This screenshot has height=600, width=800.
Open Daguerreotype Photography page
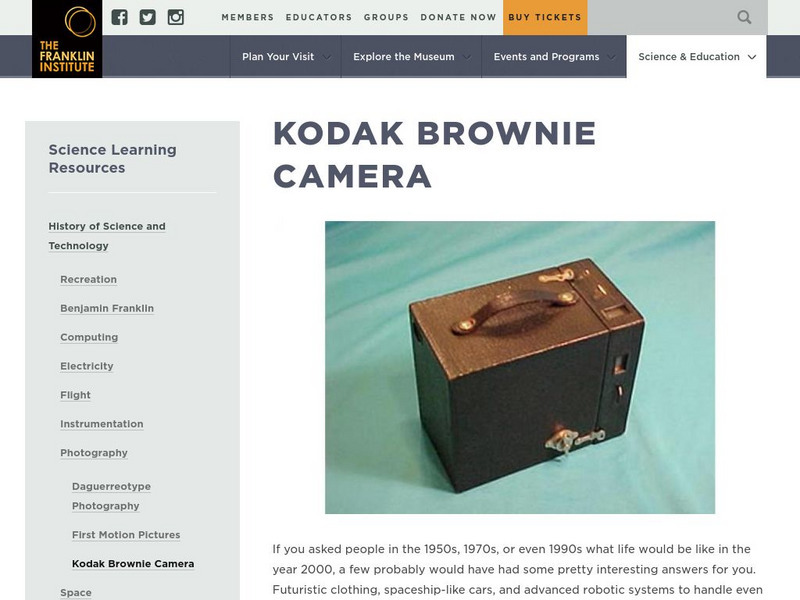(111, 496)
